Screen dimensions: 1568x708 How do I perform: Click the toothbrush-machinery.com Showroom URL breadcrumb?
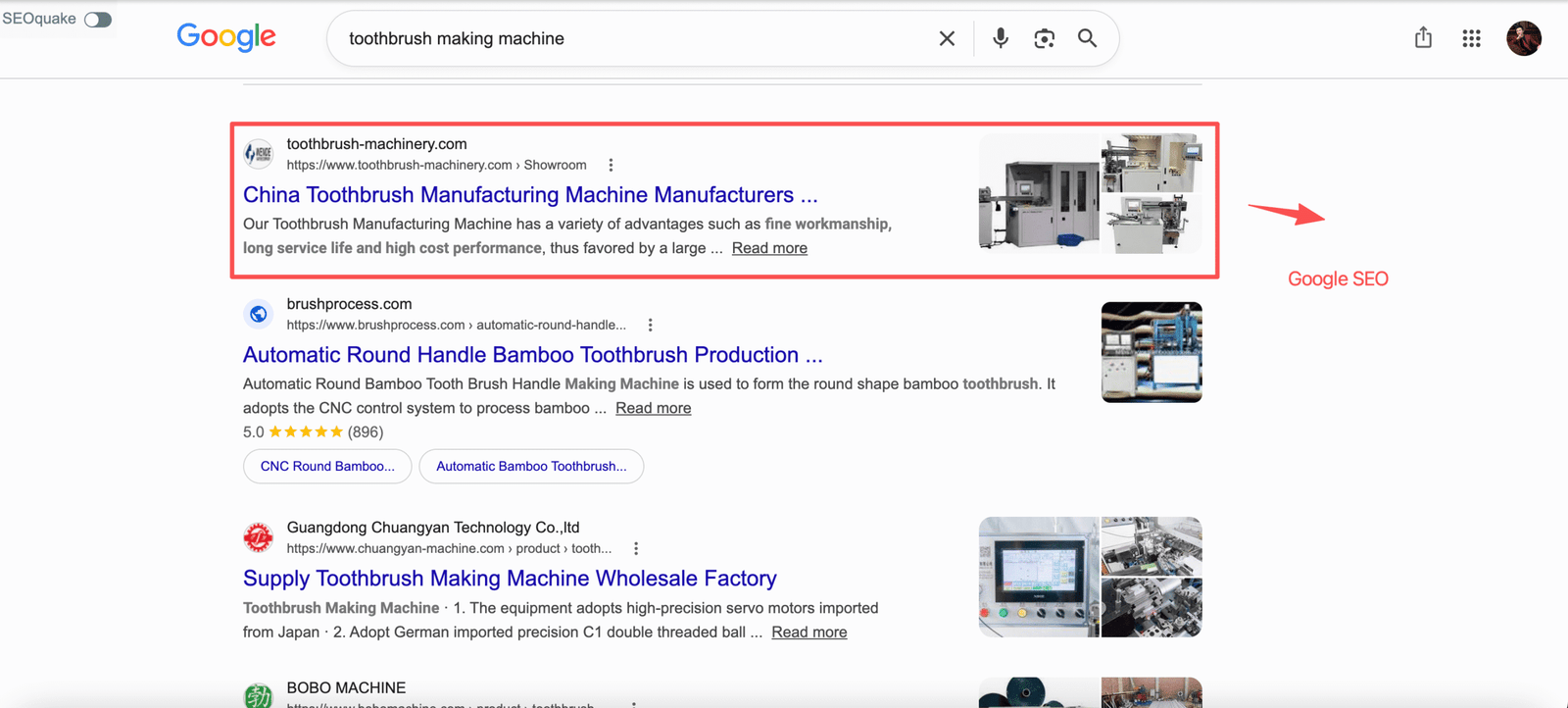(x=436, y=165)
